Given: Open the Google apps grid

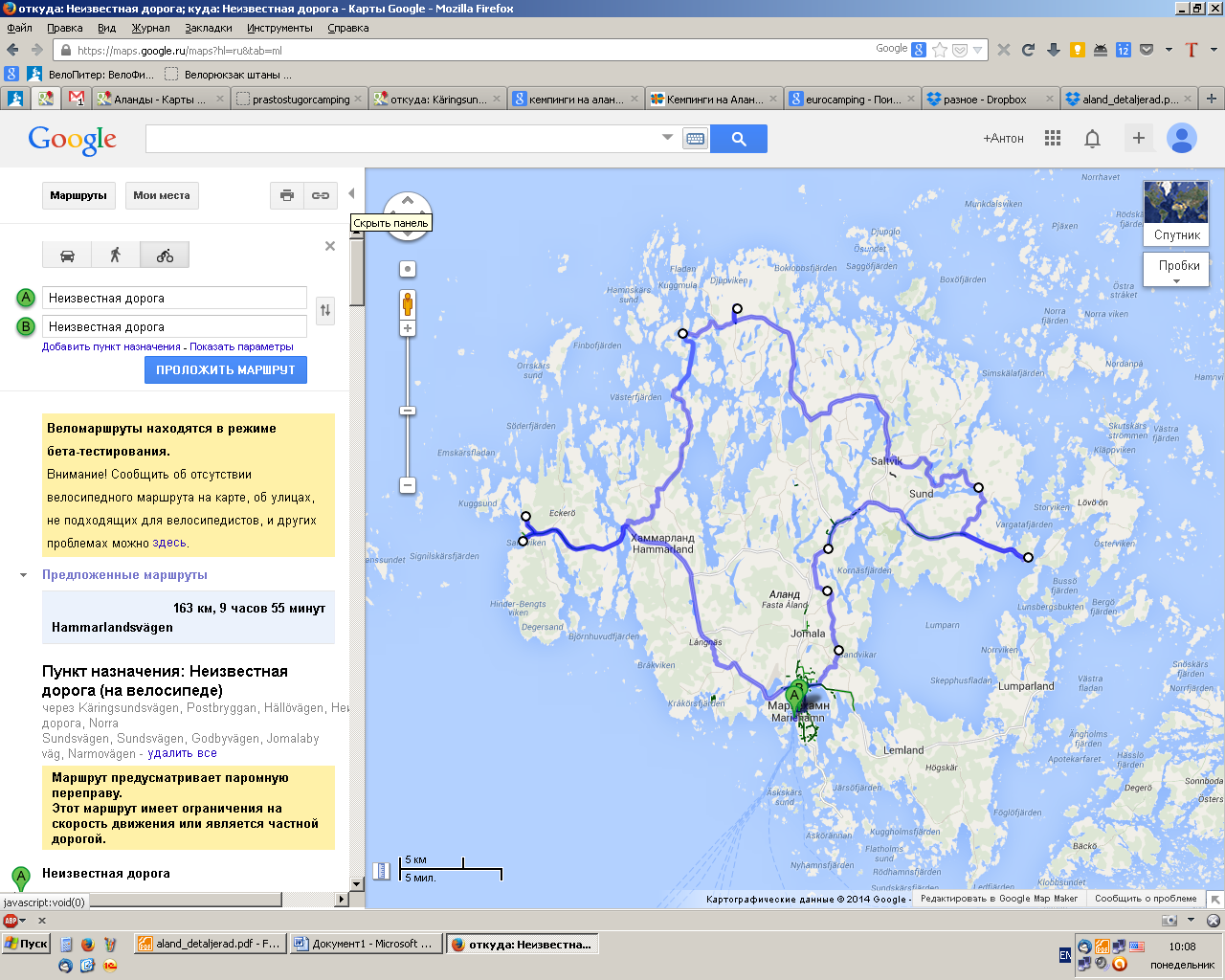Looking at the screenshot, I should (1053, 138).
